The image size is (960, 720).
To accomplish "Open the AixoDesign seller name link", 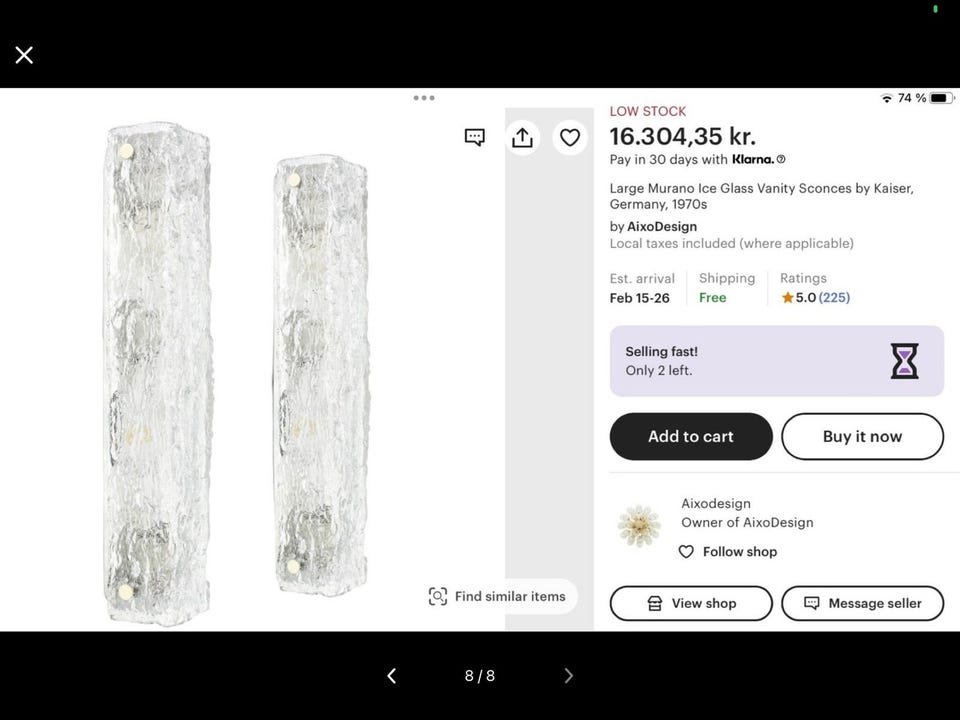I will point(662,227).
